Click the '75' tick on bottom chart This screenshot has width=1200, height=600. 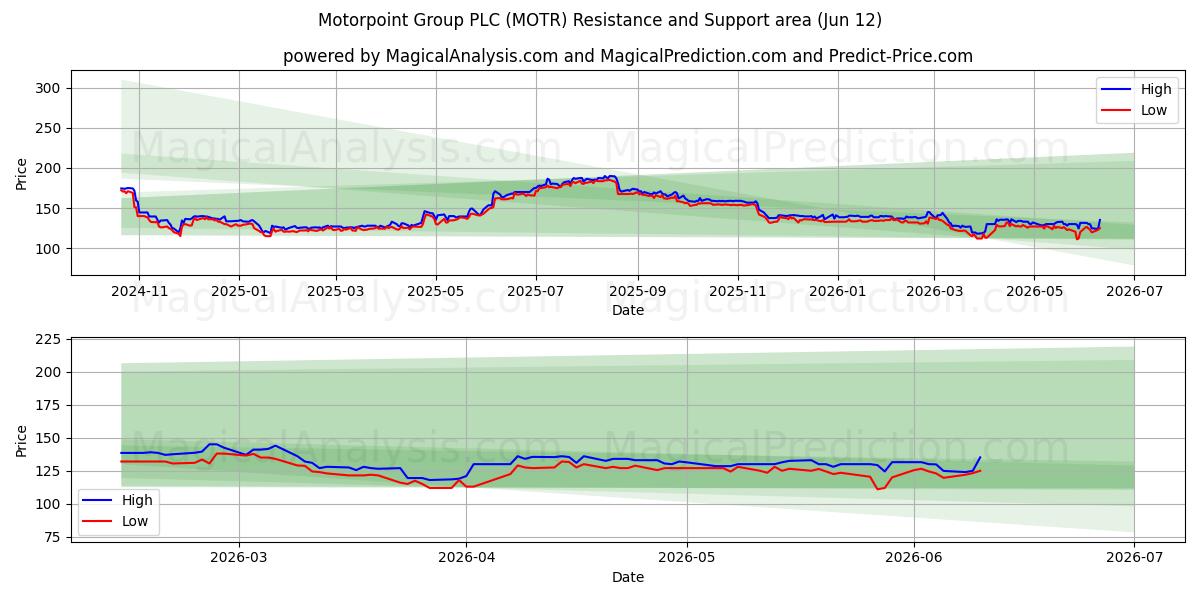coord(53,537)
